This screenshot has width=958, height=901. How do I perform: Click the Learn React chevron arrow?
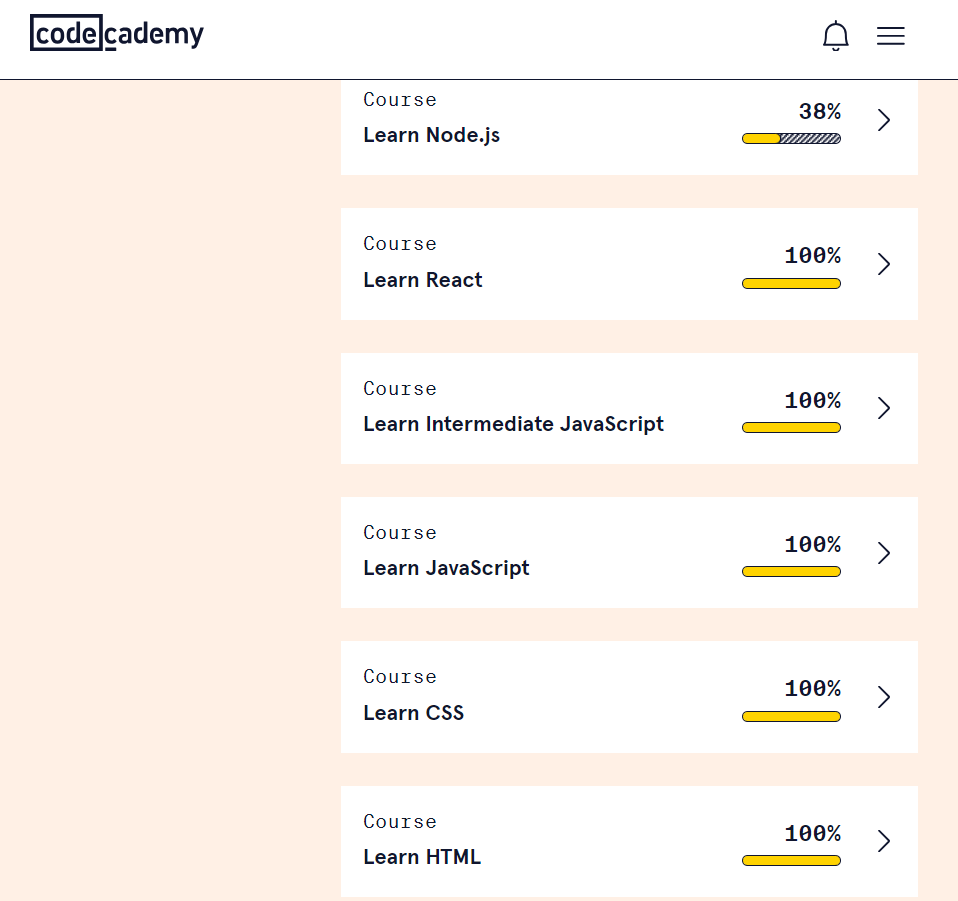coord(883,264)
